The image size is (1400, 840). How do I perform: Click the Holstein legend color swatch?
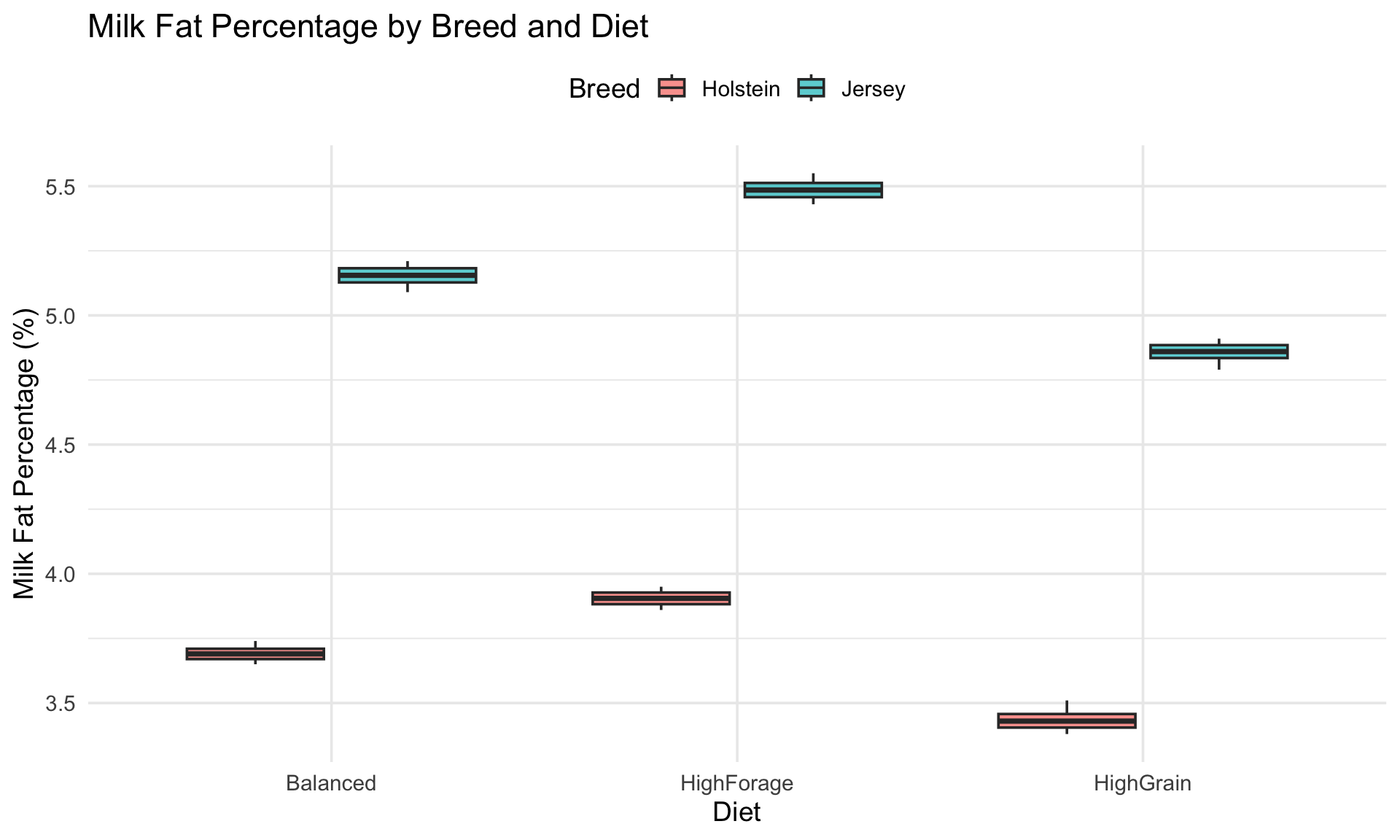pyautogui.click(x=672, y=88)
